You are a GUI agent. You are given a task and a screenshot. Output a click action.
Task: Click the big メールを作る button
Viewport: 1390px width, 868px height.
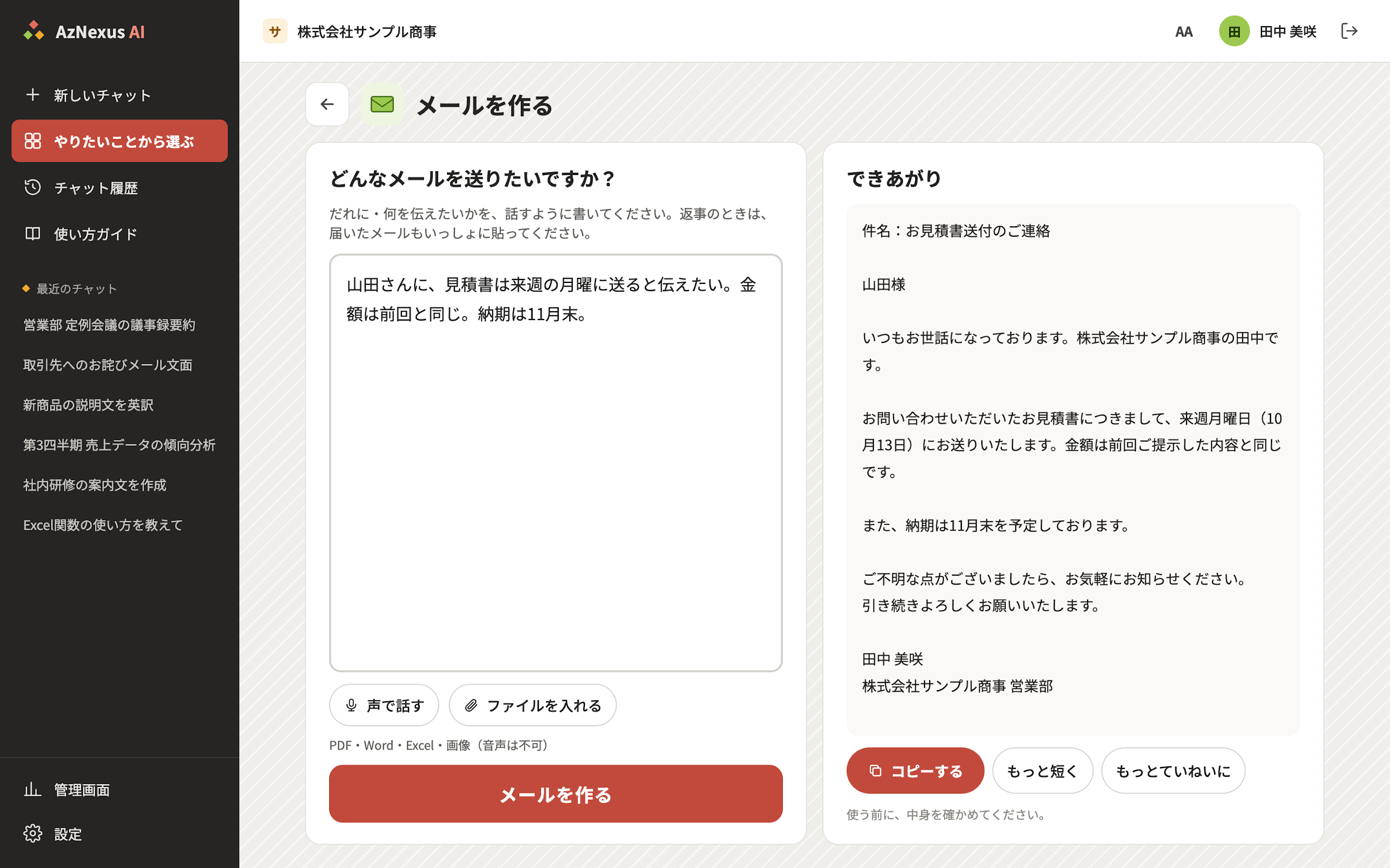click(x=555, y=794)
